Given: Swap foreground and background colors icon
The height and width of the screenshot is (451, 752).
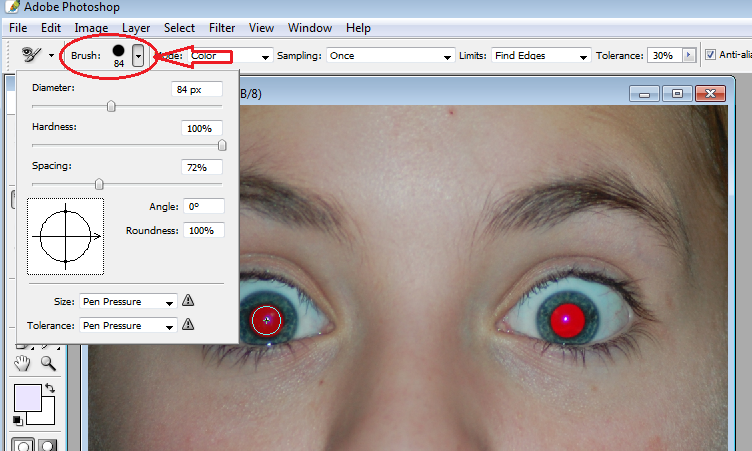Looking at the screenshot, I should point(50,388).
